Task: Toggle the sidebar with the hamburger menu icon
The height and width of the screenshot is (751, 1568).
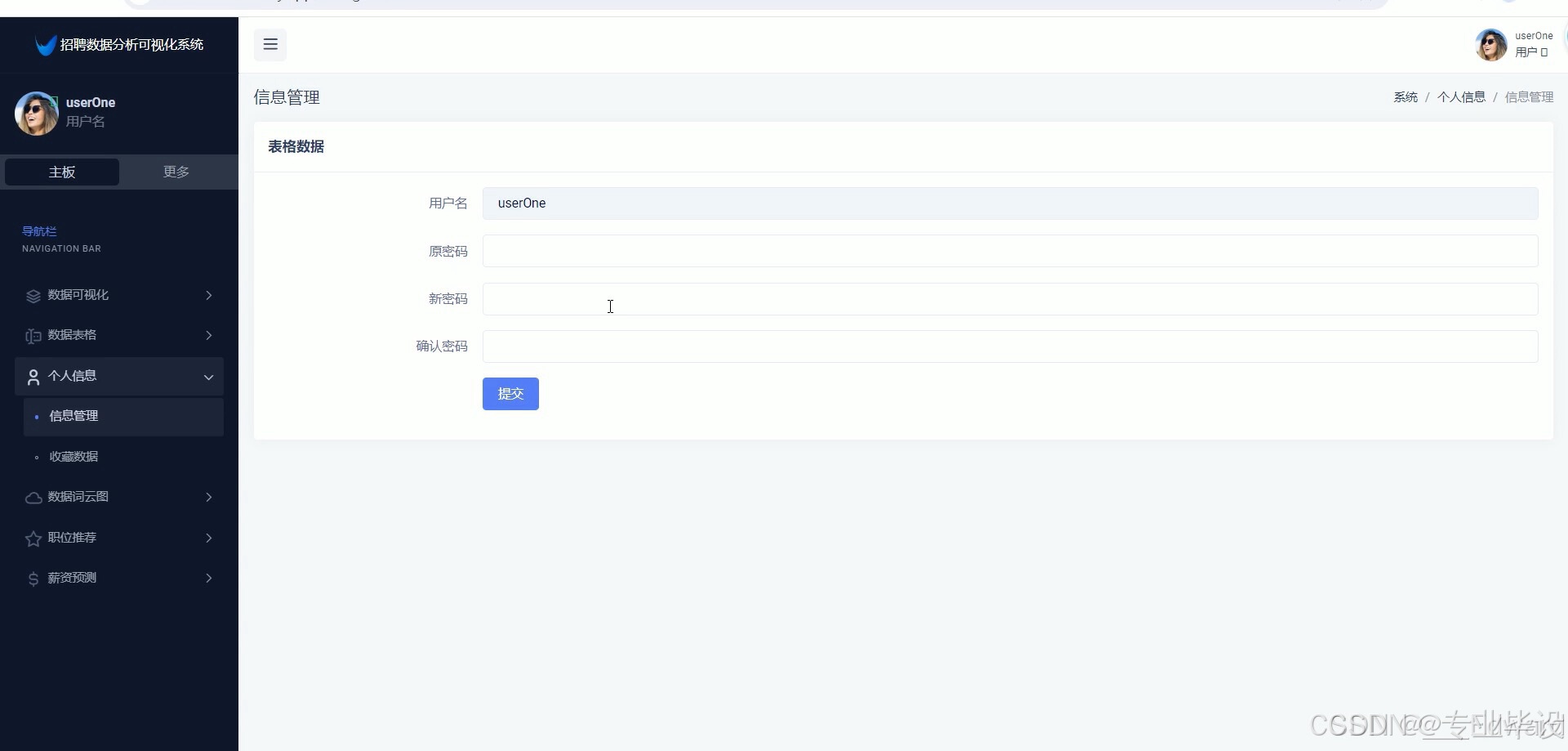Action: 270,45
